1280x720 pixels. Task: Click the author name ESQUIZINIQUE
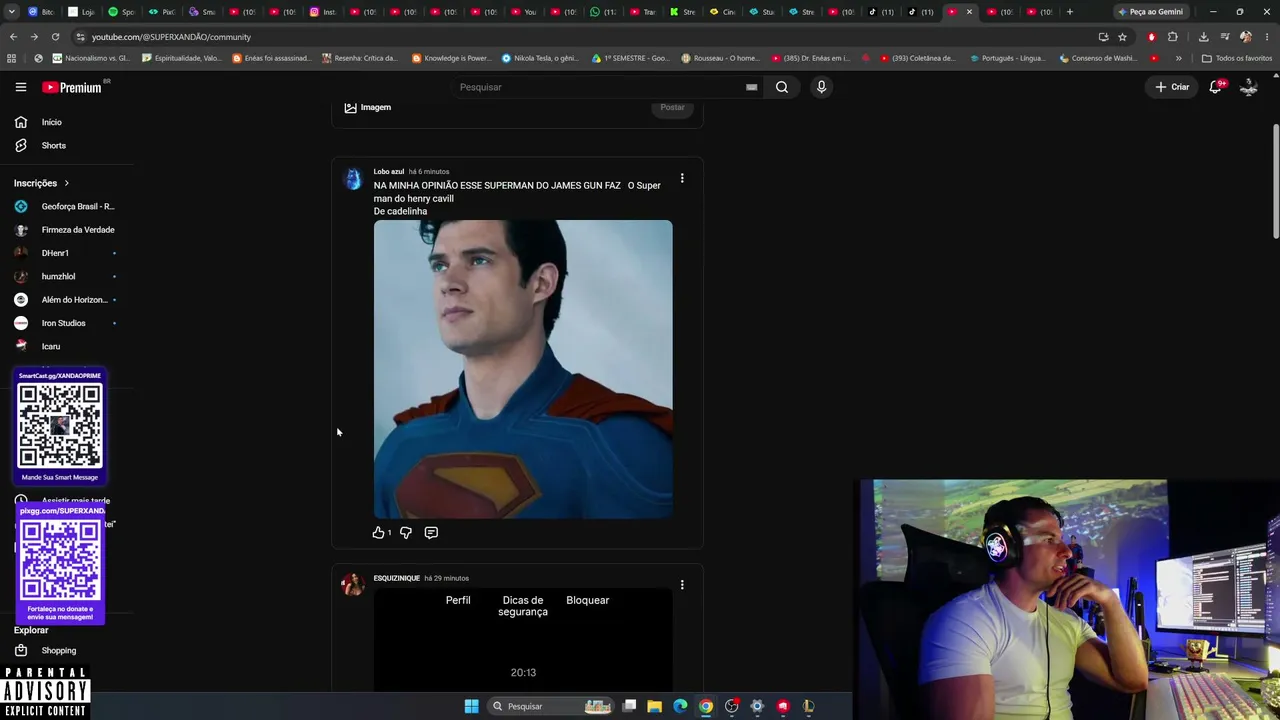coord(397,578)
